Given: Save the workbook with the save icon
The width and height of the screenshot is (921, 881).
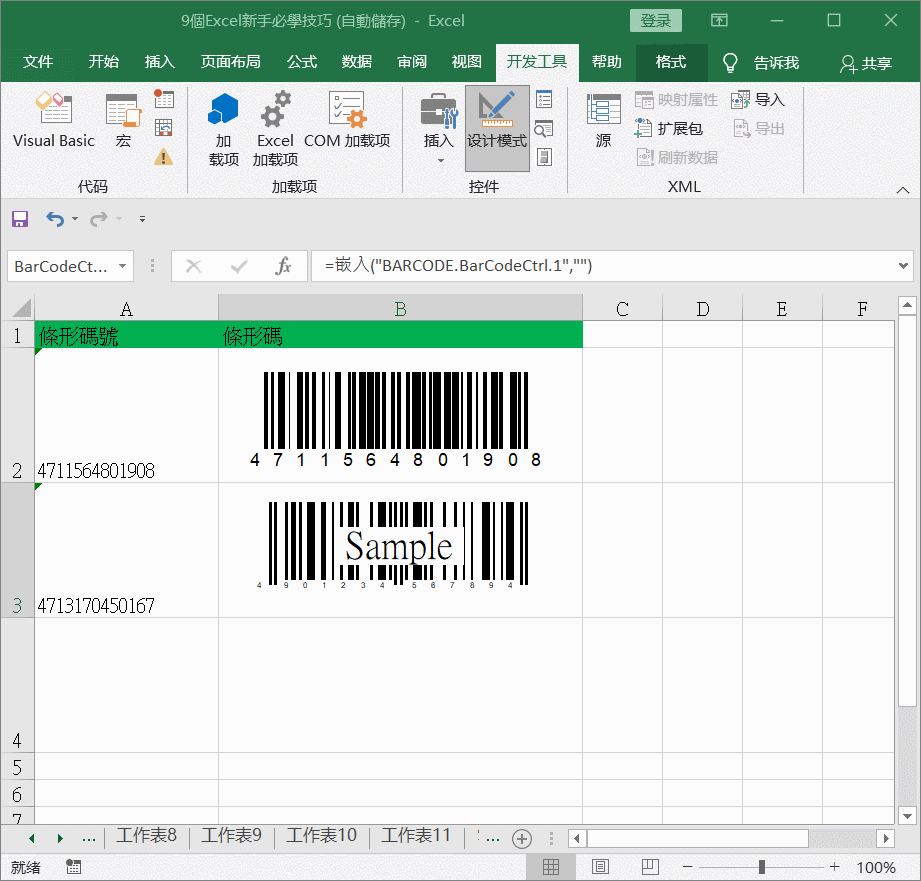Looking at the screenshot, I should (20, 219).
